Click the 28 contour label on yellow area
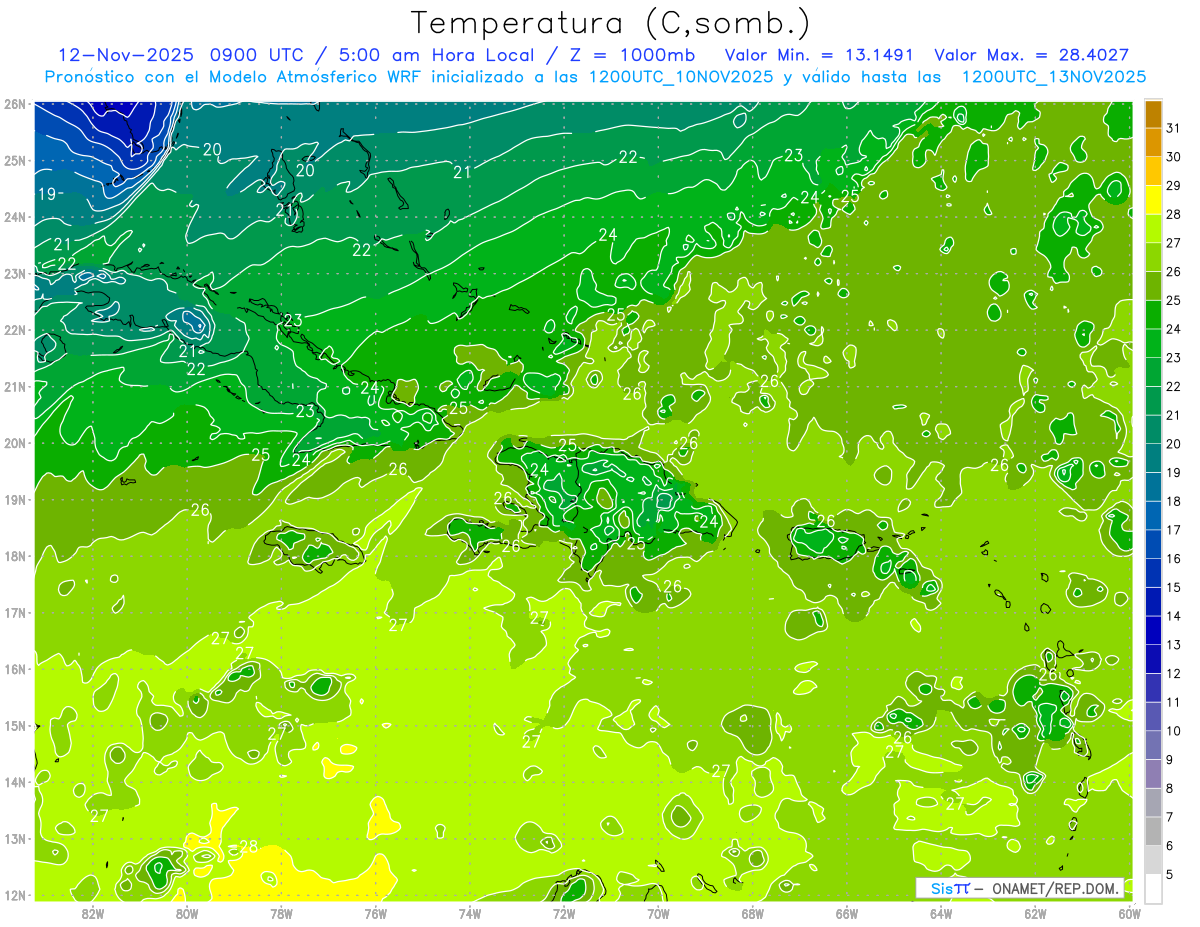This screenshot has height=927, width=1200. point(248,847)
